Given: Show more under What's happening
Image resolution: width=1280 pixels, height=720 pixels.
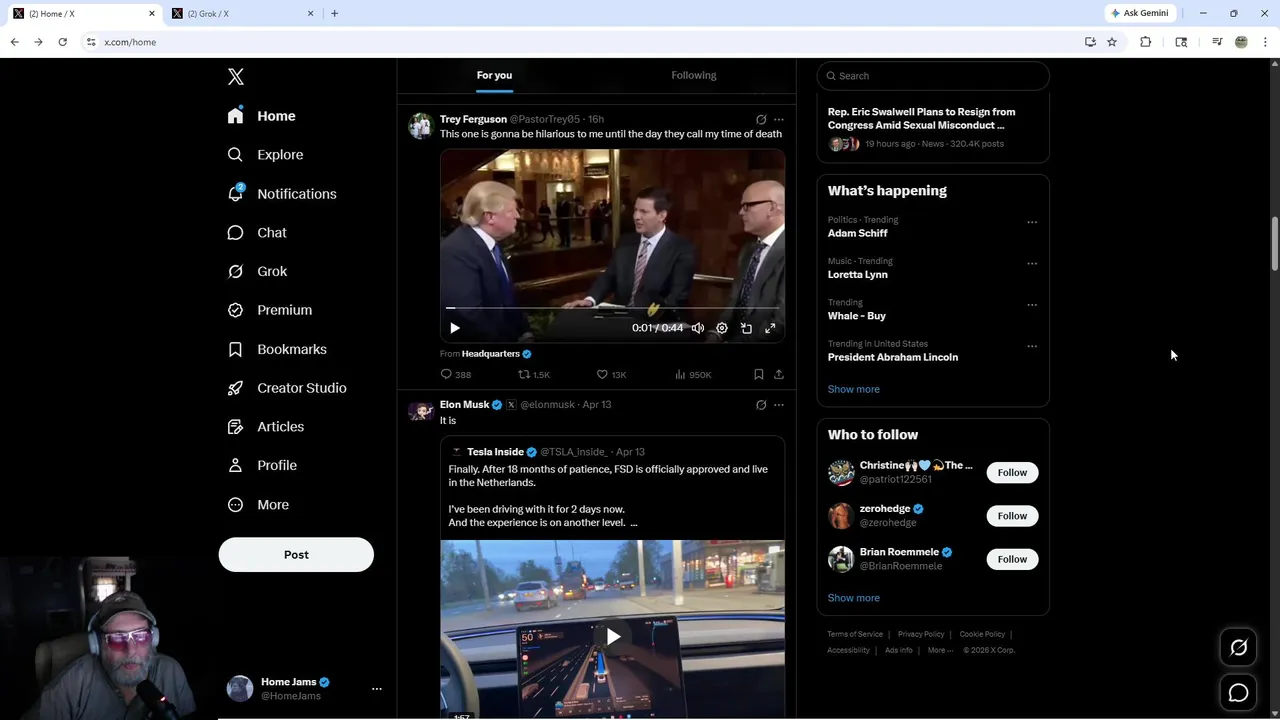Looking at the screenshot, I should pos(853,389).
